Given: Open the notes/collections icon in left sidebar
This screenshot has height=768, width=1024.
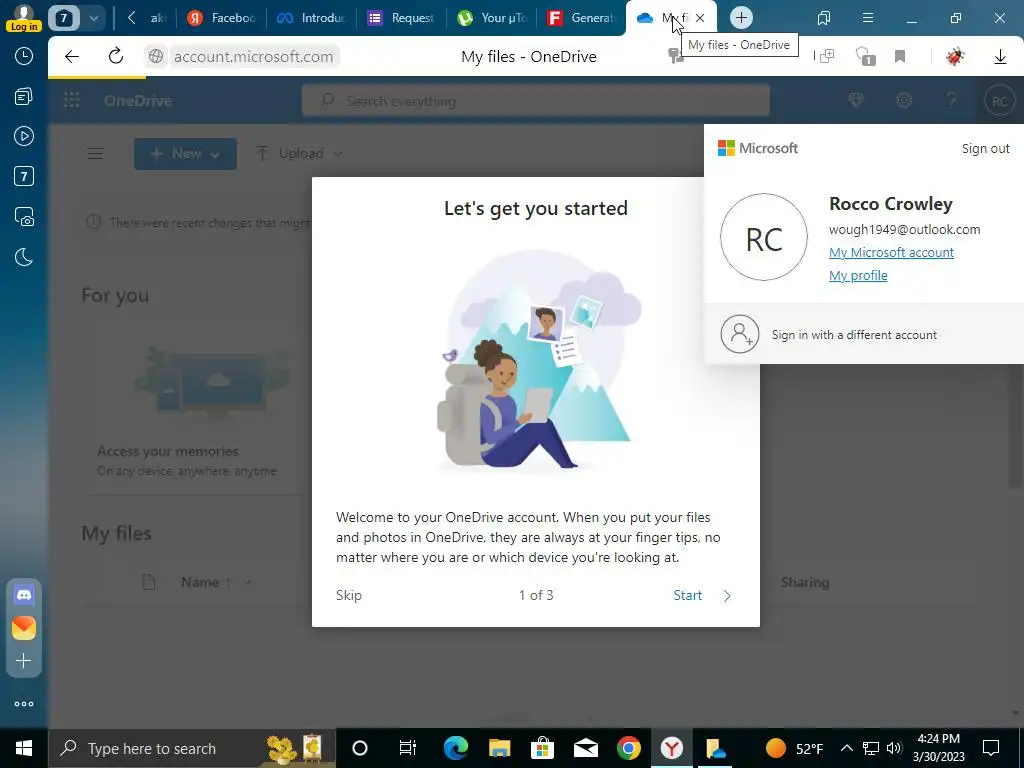Looking at the screenshot, I should pos(24,97).
